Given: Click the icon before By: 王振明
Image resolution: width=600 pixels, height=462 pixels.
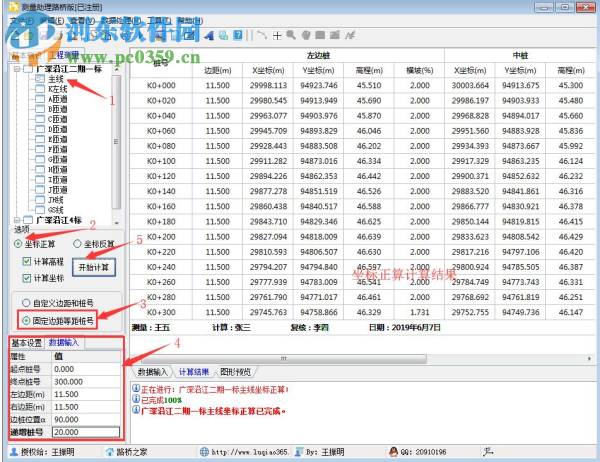Looking at the screenshot, I should pos(299,452).
